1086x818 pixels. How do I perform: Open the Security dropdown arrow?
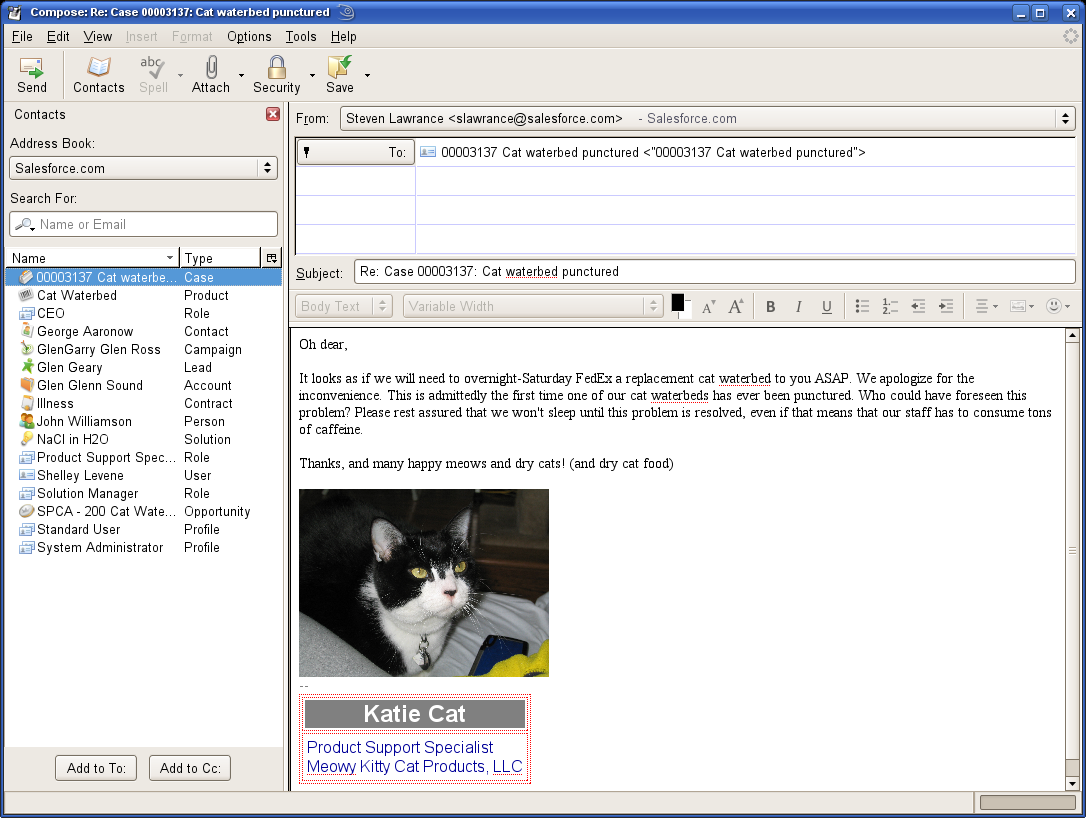[312, 75]
